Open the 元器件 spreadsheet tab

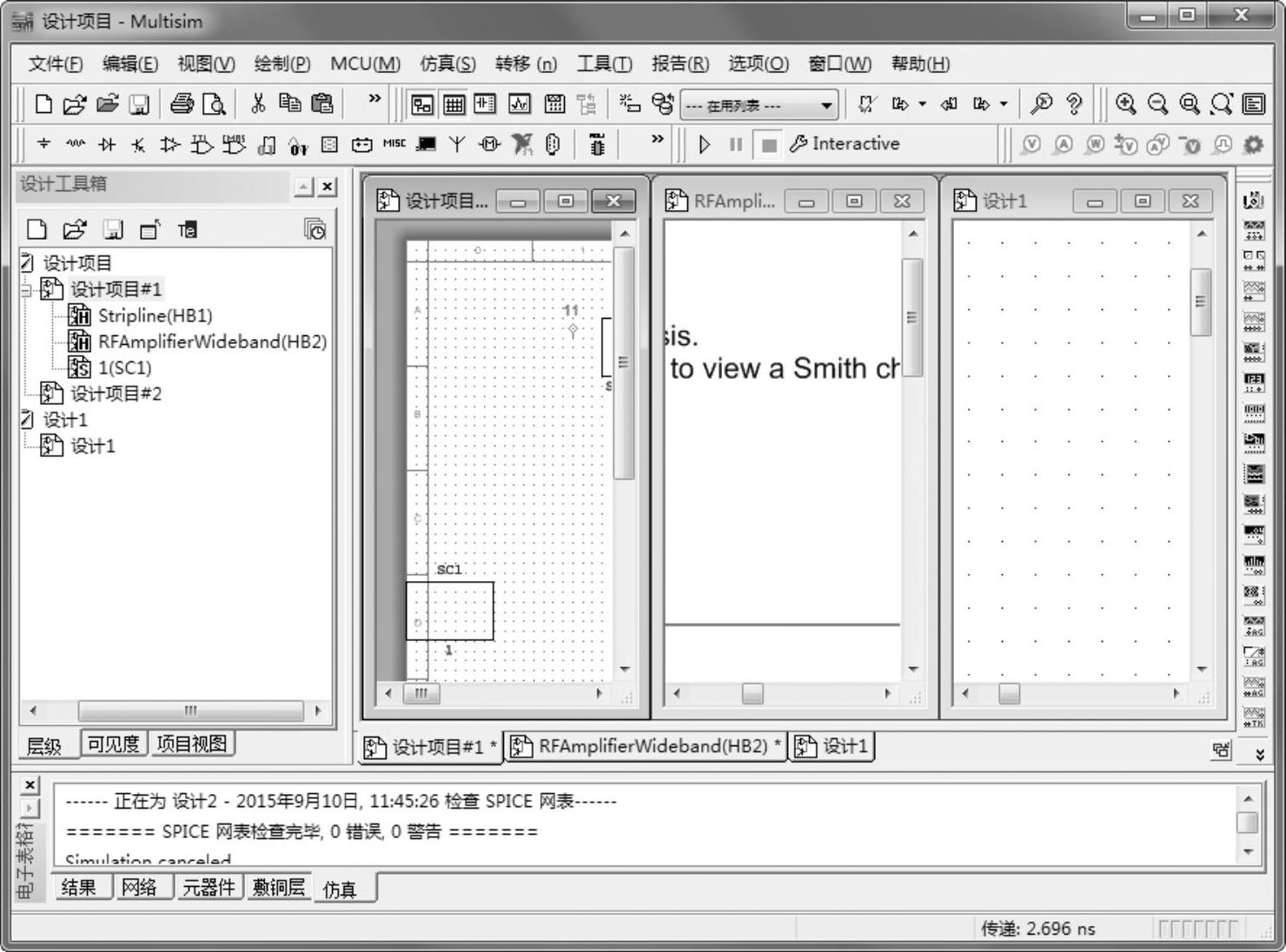[x=209, y=887]
